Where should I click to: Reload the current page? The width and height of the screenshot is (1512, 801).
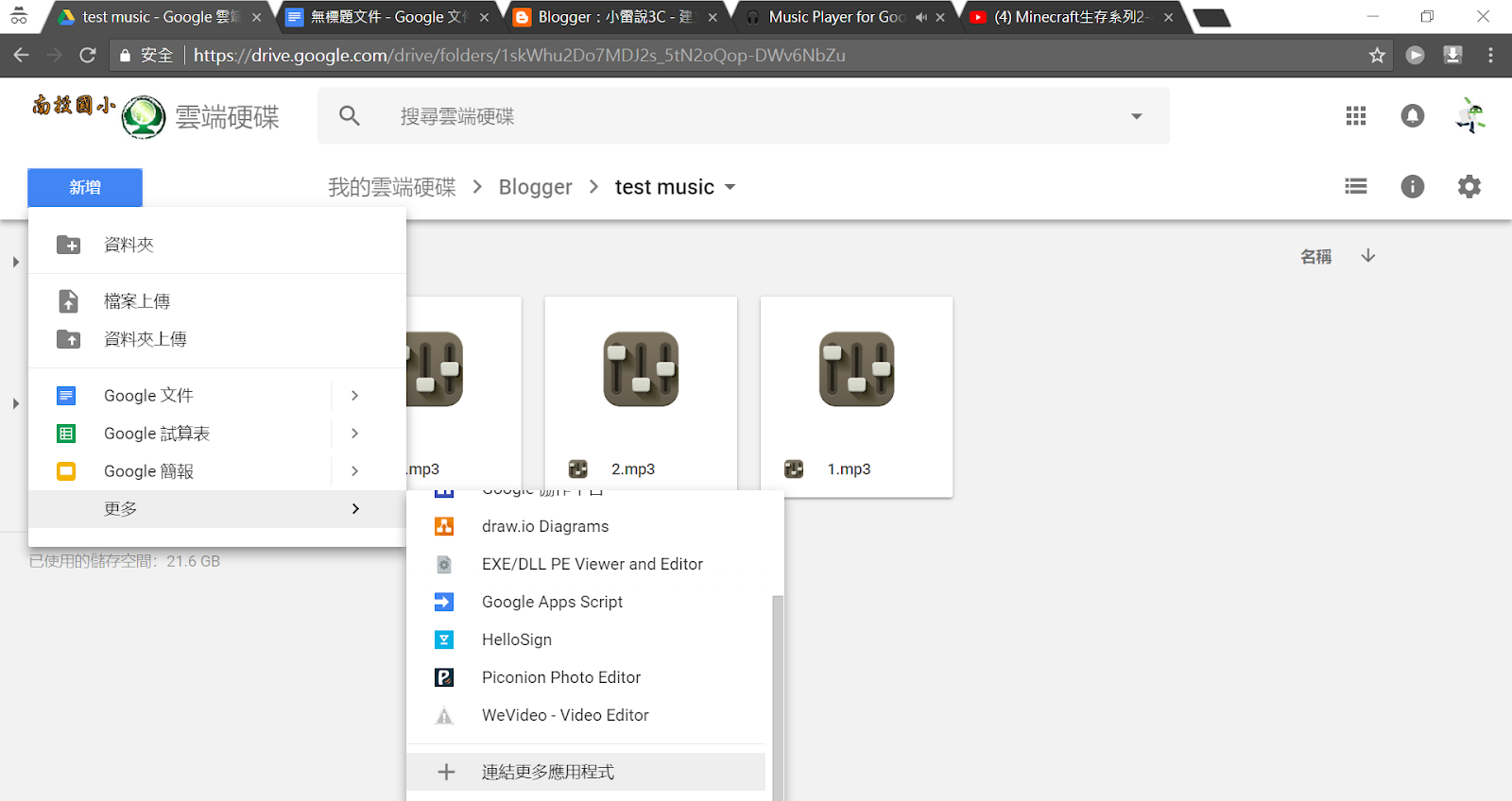88,56
